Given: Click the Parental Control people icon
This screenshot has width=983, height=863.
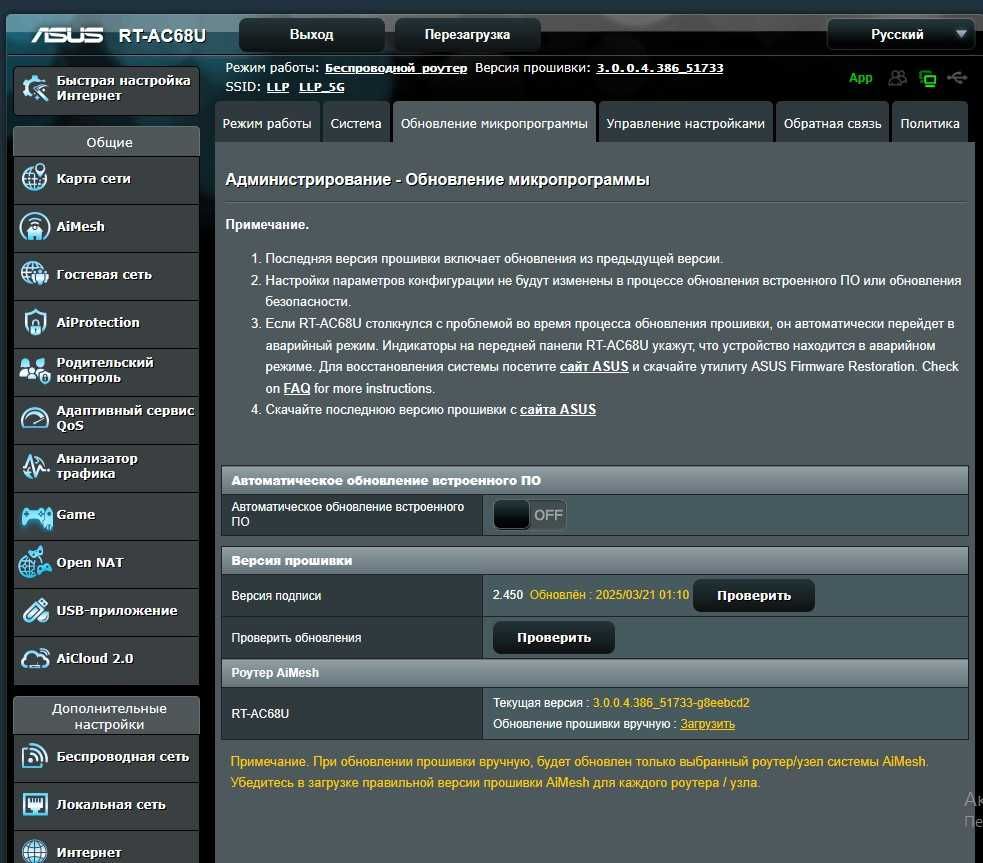Looking at the screenshot, I should coord(34,370).
